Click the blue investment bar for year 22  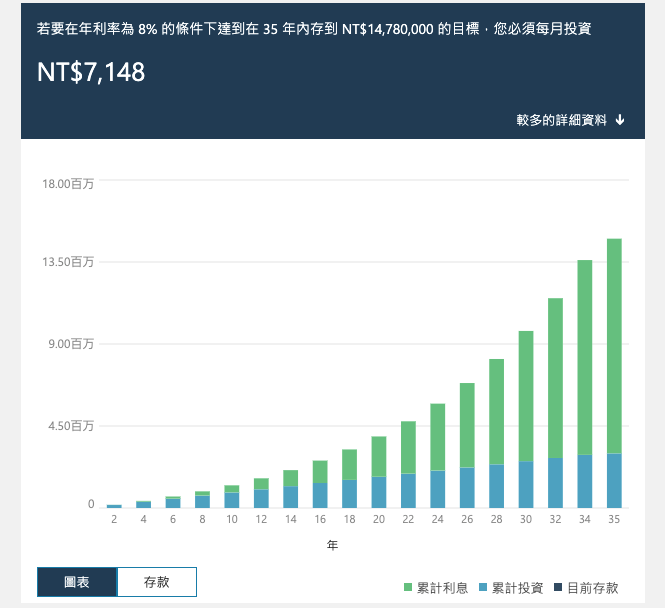[408, 491]
